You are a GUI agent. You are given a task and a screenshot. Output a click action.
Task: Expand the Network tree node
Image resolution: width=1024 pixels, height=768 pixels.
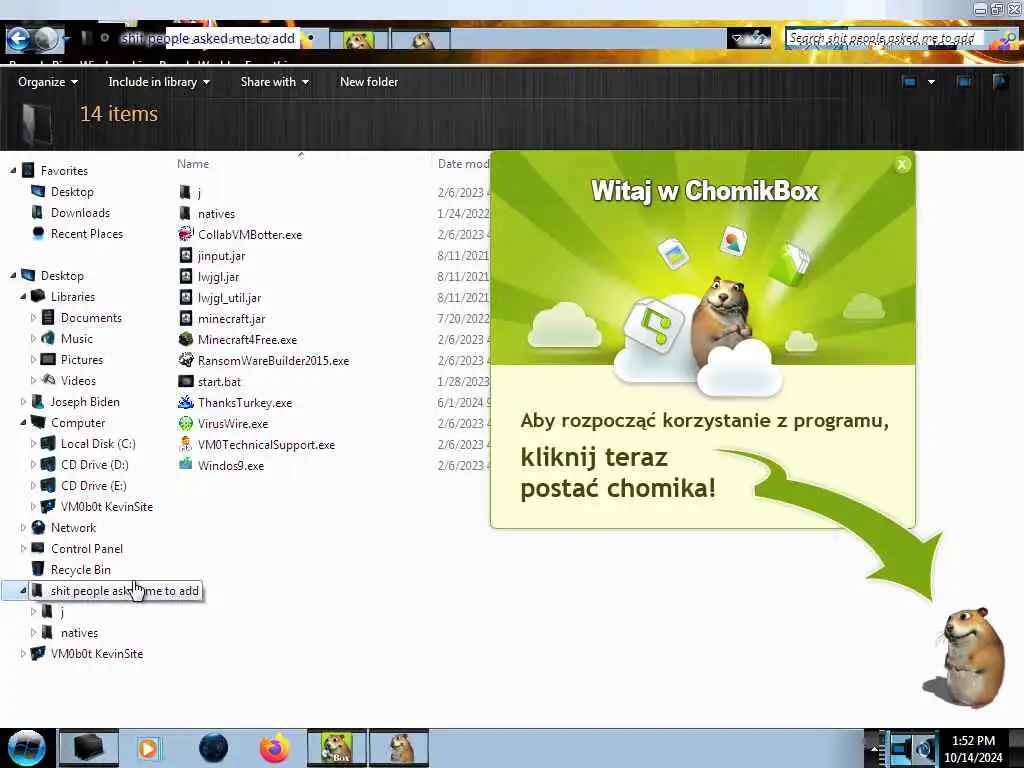tap(24, 527)
